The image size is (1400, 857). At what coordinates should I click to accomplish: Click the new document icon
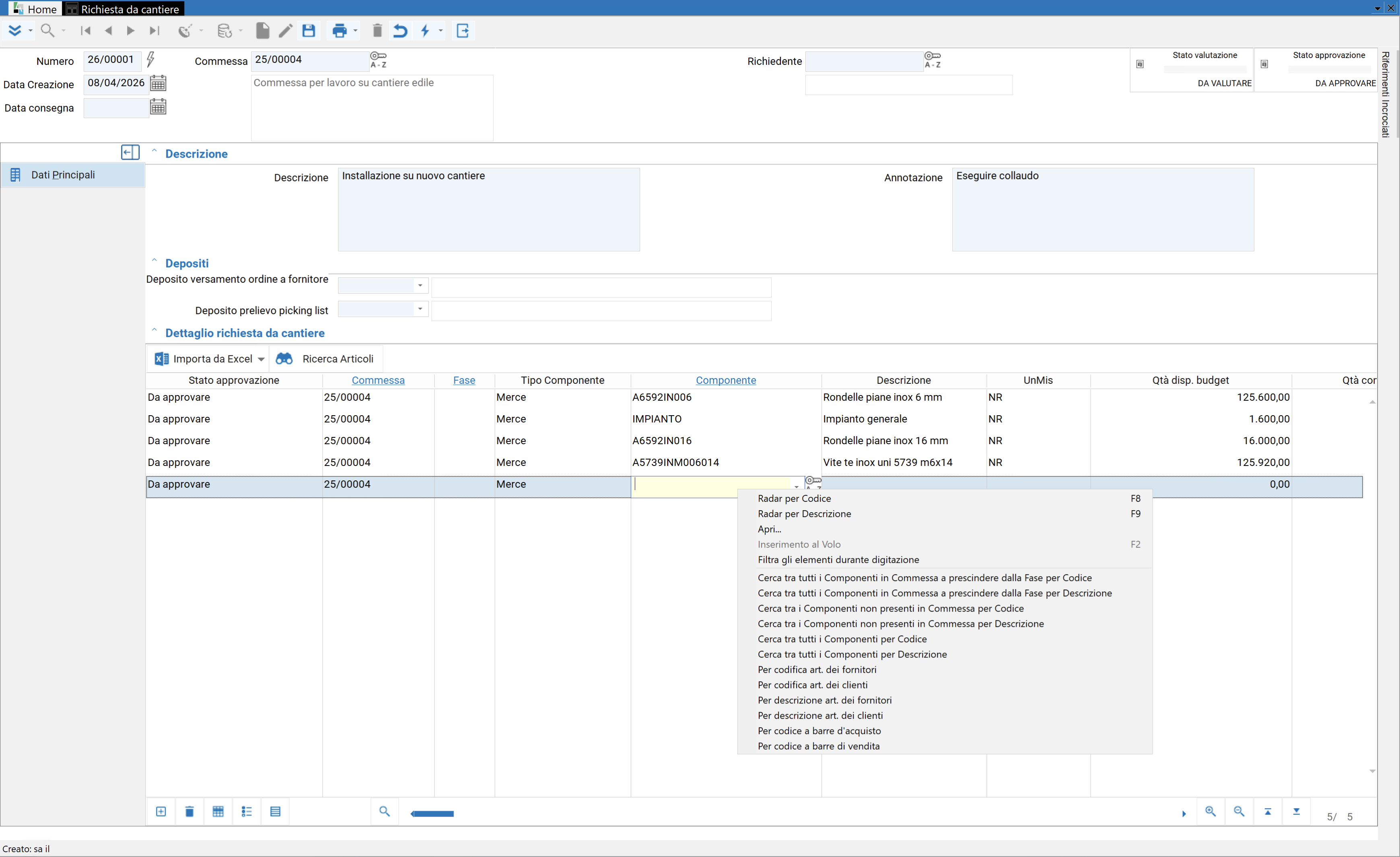[262, 31]
